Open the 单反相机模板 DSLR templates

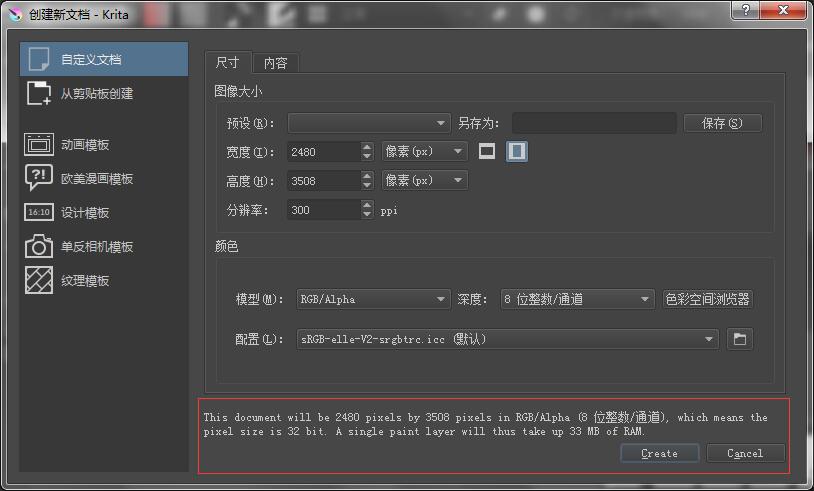(104, 247)
